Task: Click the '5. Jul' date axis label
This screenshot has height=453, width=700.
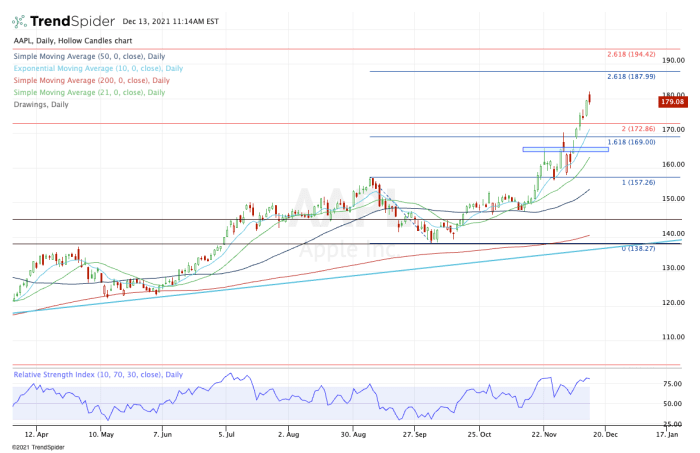Action: click(x=227, y=434)
